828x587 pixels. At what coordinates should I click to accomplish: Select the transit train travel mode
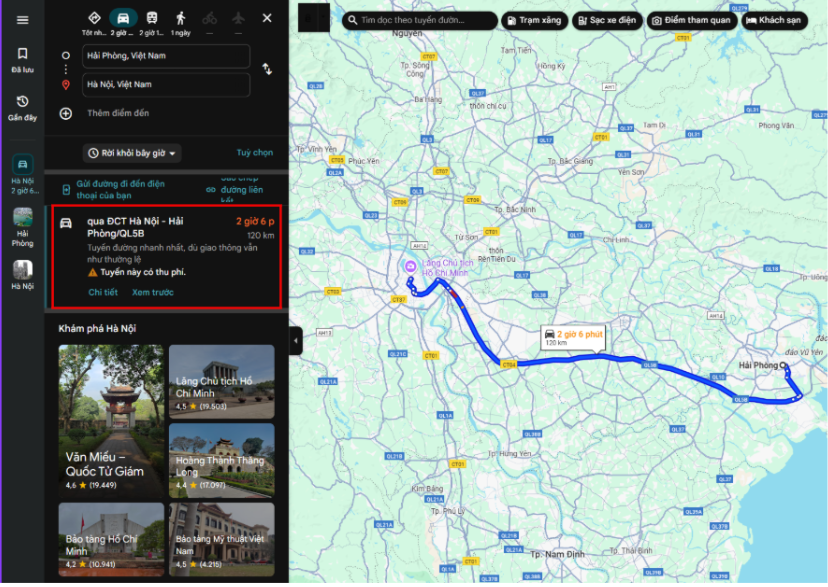point(152,18)
